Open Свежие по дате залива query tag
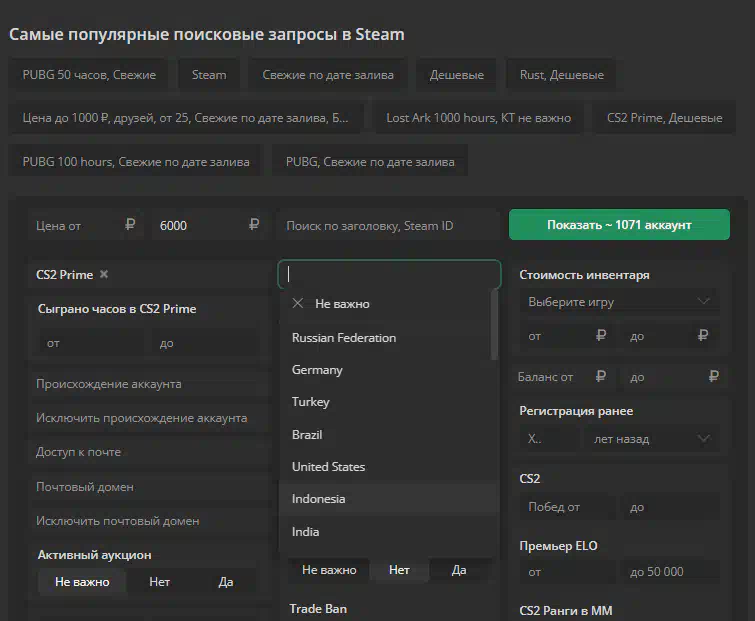The image size is (755, 621). click(328, 75)
